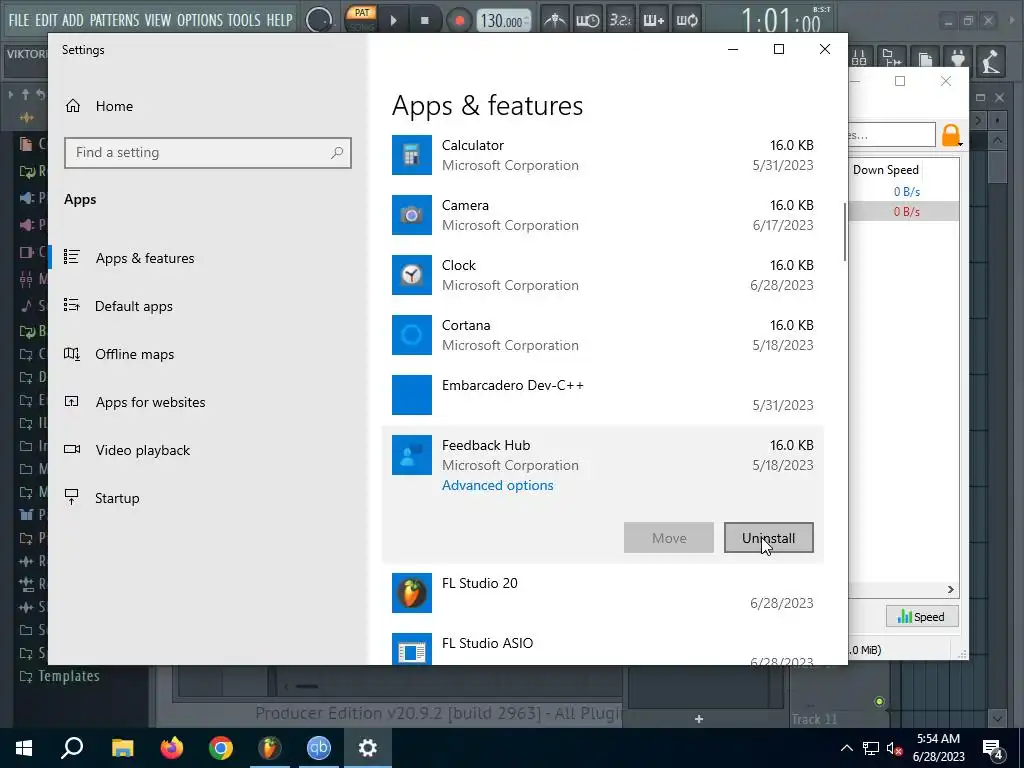1024x768 pixels.
Task: Click the Settings app list scrollbar
Action: coord(845,232)
